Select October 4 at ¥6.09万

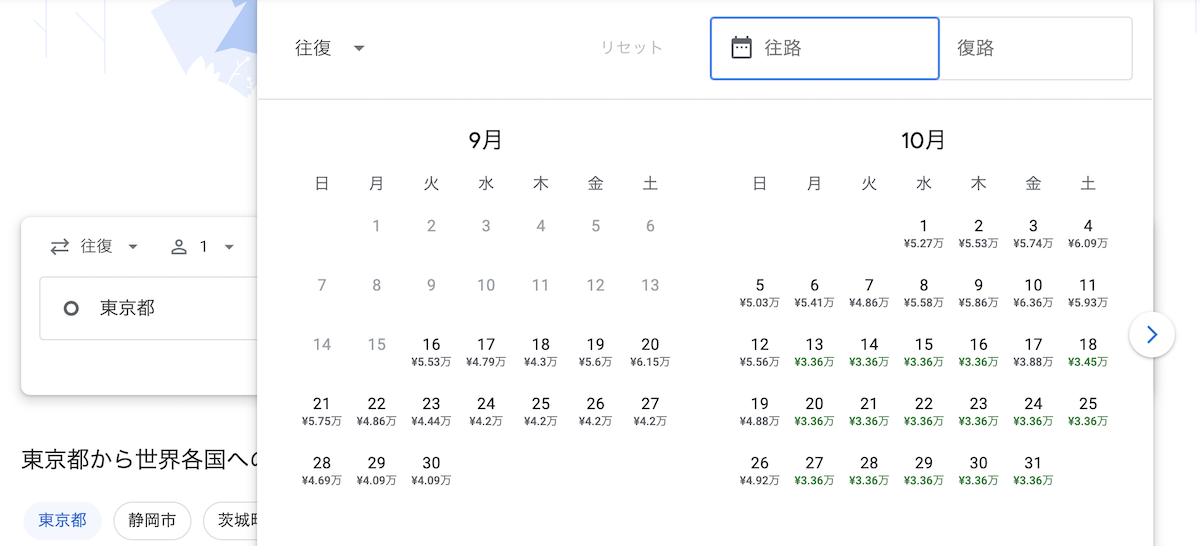(1088, 233)
